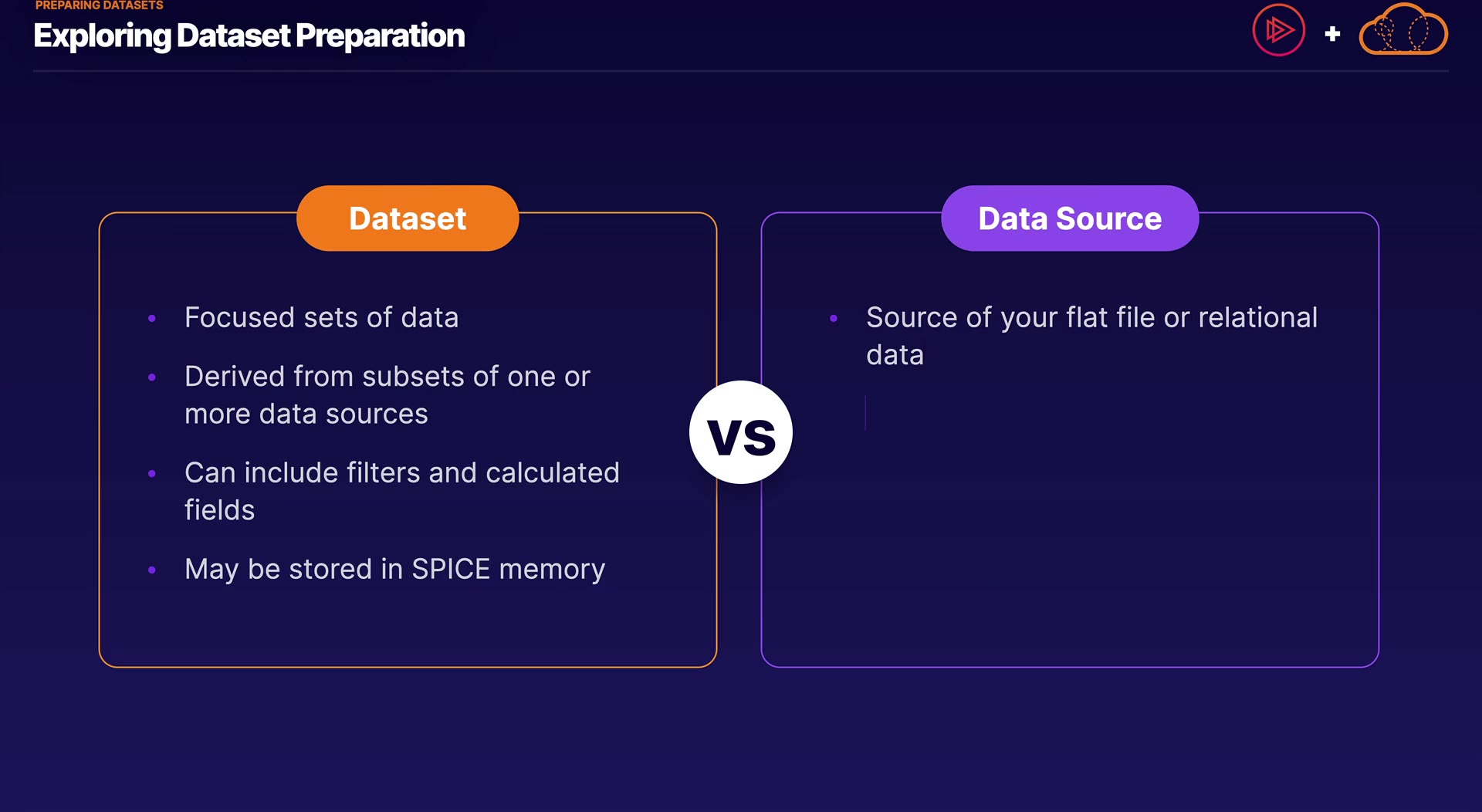Click "Source of your flat file or relational" text

point(1091,318)
